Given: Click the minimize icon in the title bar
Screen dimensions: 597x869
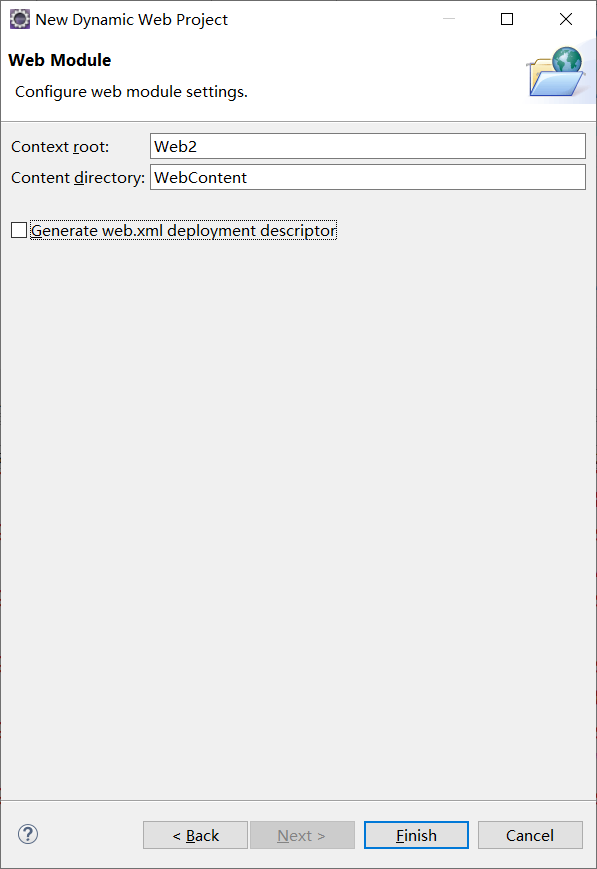Looking at the screenshot, I should coord(449,19).
